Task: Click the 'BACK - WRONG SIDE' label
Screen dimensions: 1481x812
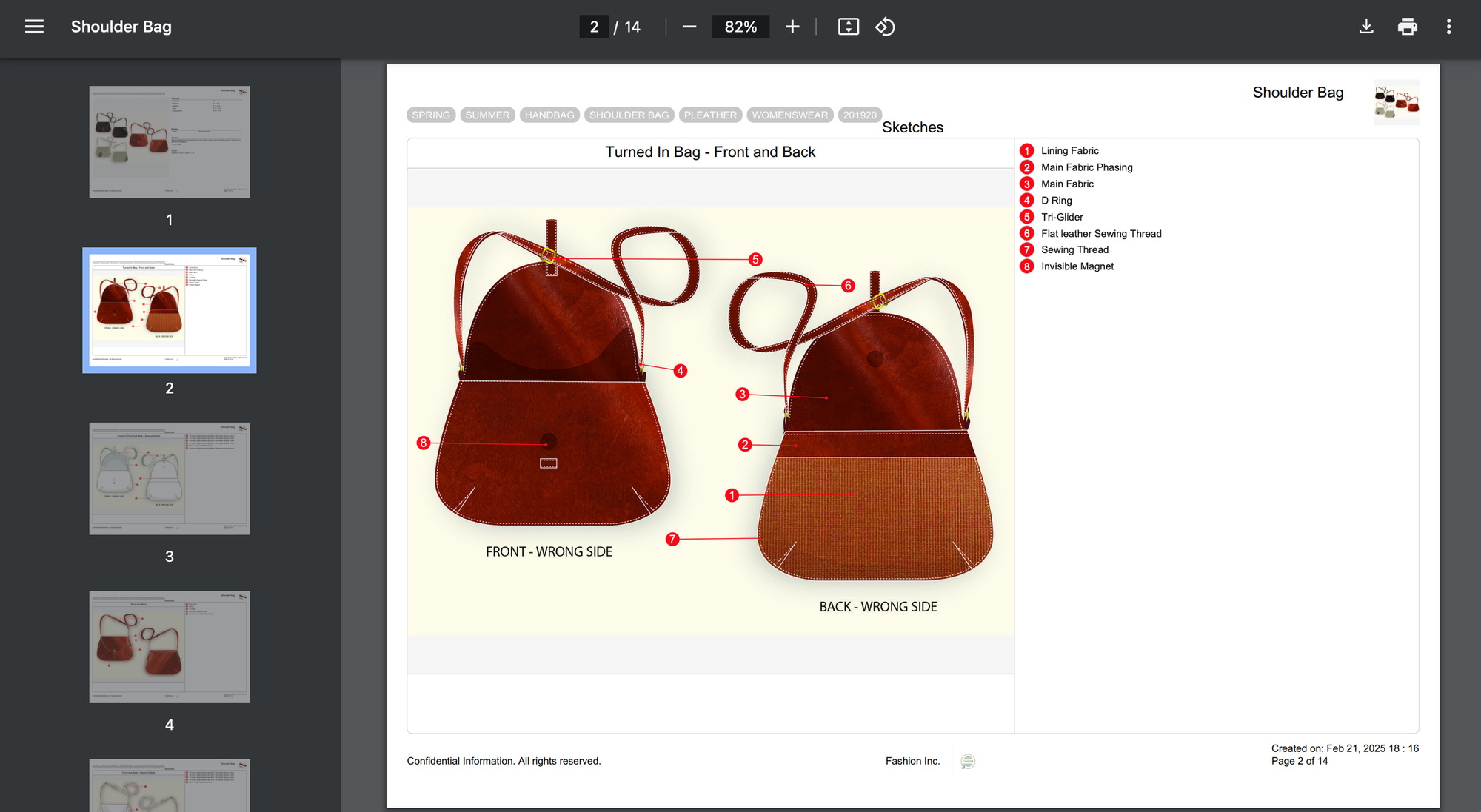Action: [x=878, y=607]
